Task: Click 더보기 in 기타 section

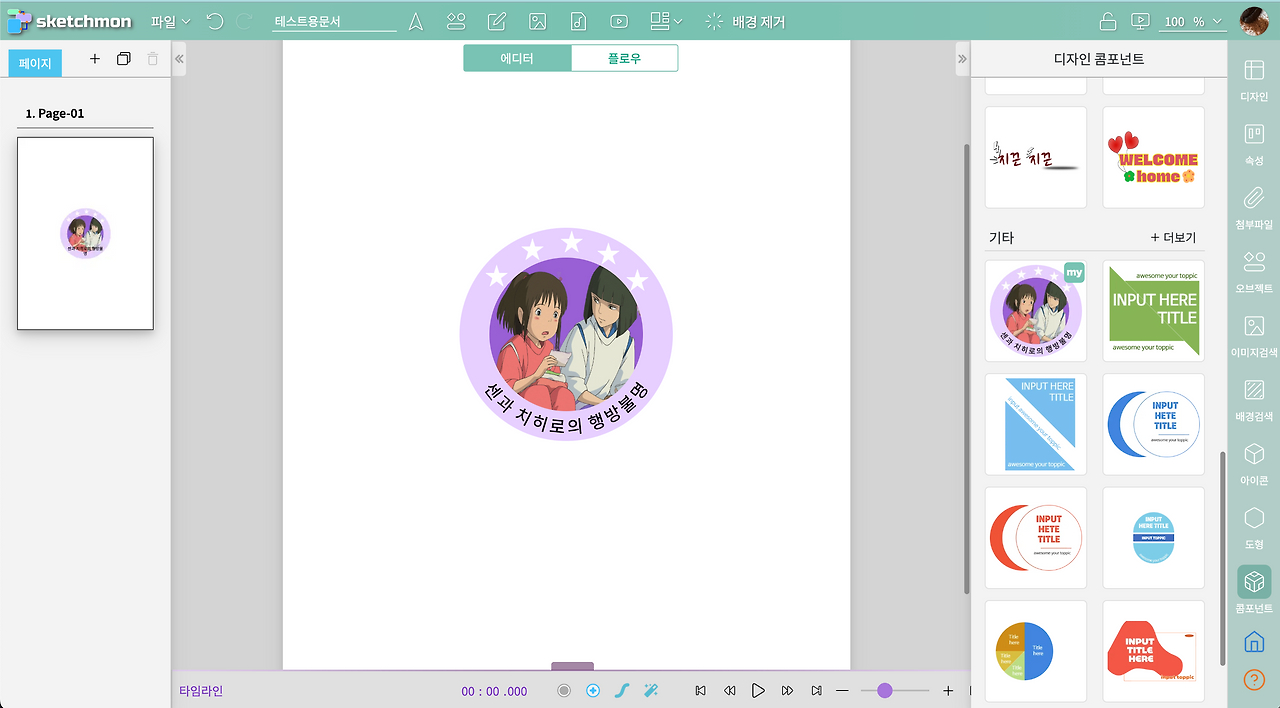Action: tap(1174, 238)
